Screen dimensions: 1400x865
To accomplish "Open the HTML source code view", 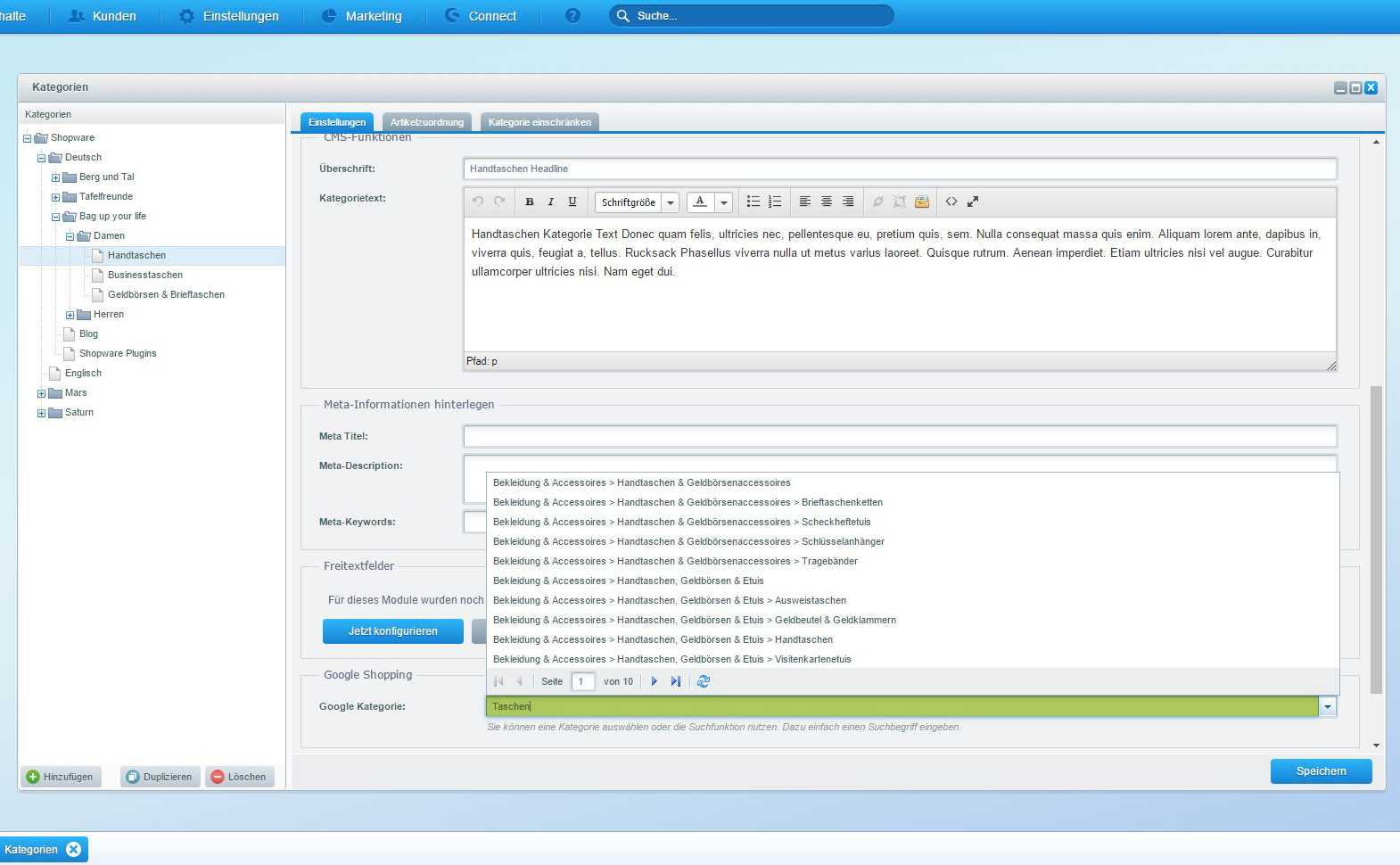I will (951, 202).
